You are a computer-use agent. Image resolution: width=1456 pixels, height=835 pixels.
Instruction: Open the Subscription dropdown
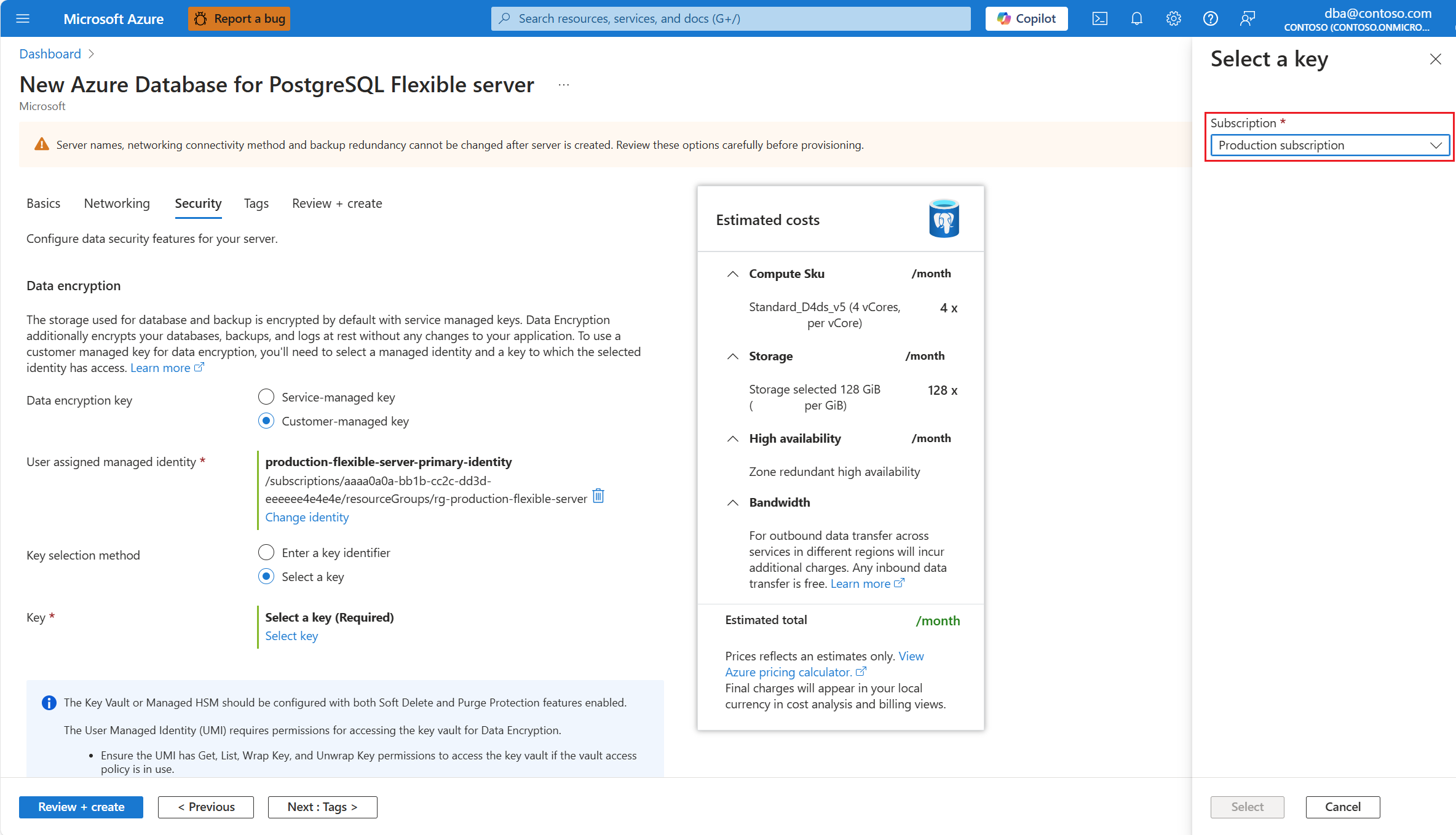(x=1329, y=146)
